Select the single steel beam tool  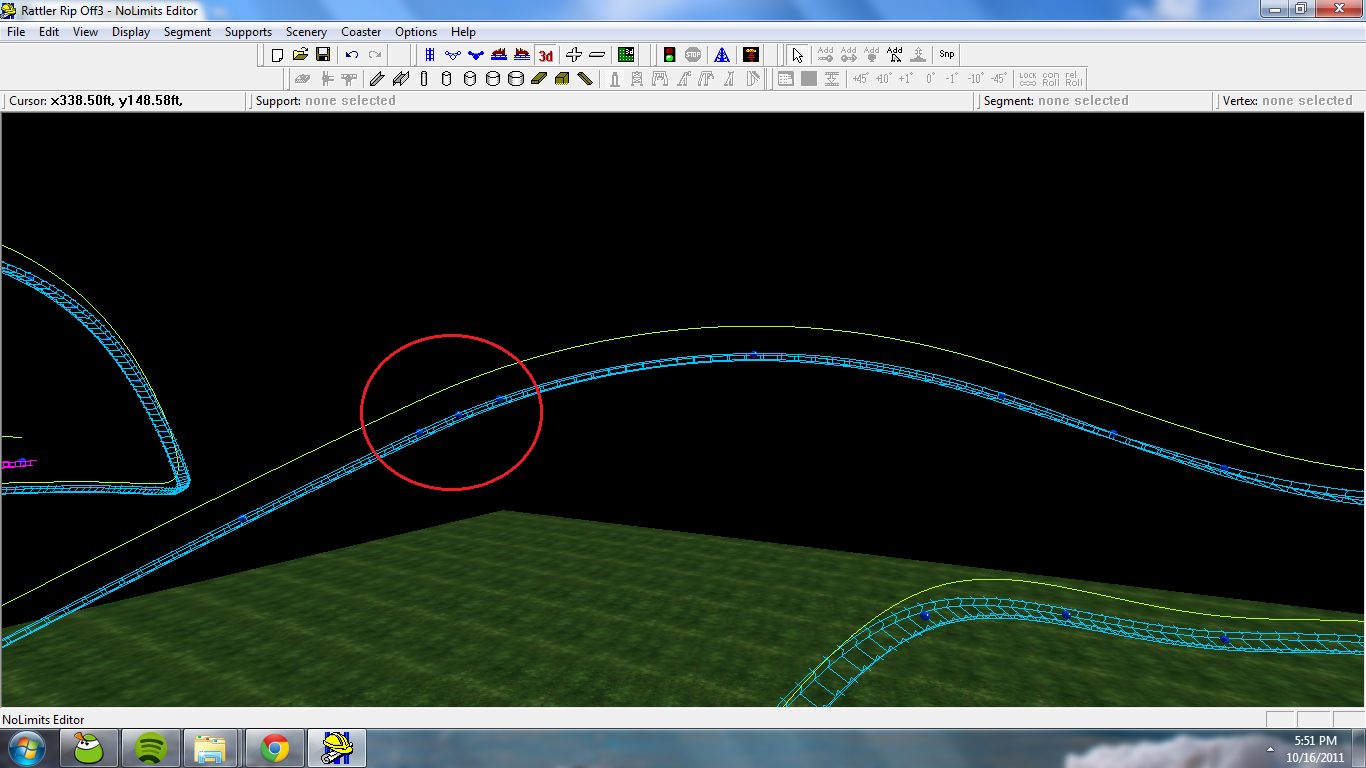377,78
